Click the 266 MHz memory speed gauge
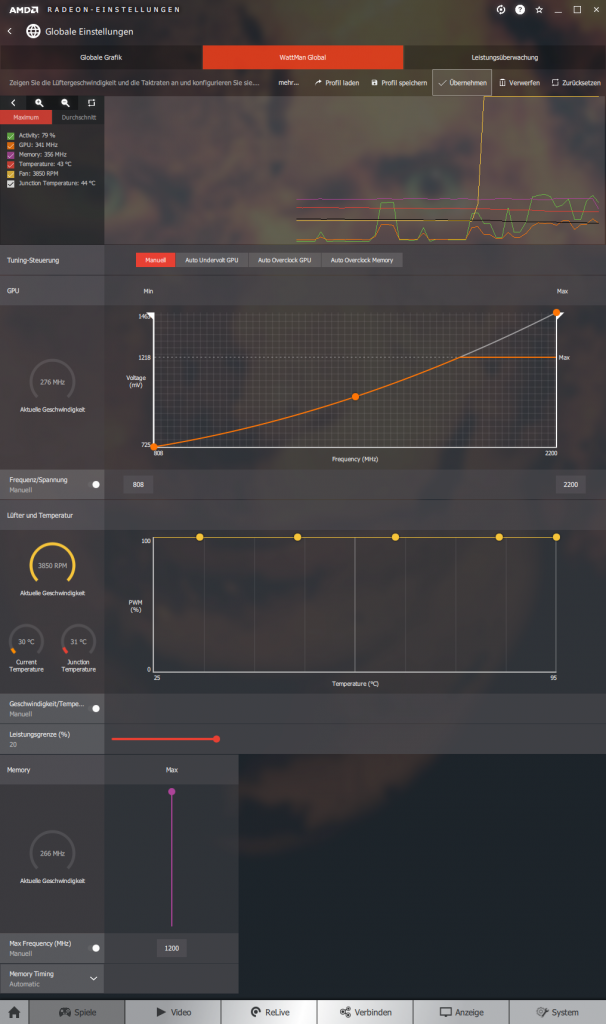606x1024 pixels. pyautogui.click(x=52, y=851)
